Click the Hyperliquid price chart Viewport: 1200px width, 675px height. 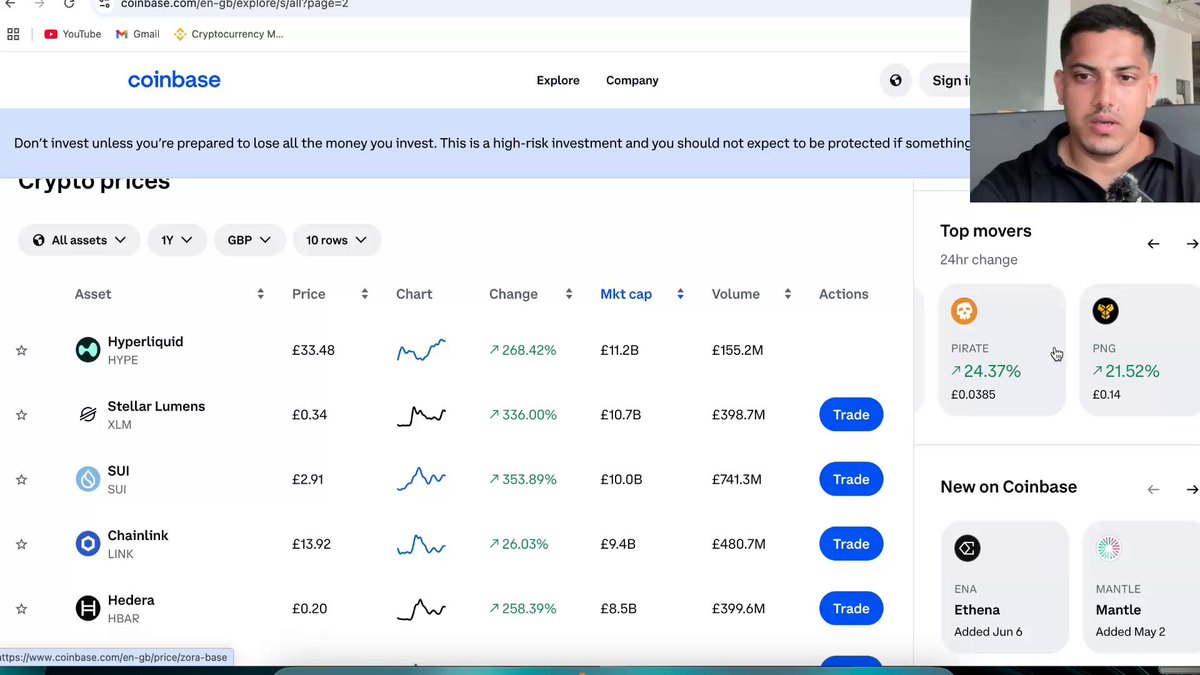(x=421, y=350)
